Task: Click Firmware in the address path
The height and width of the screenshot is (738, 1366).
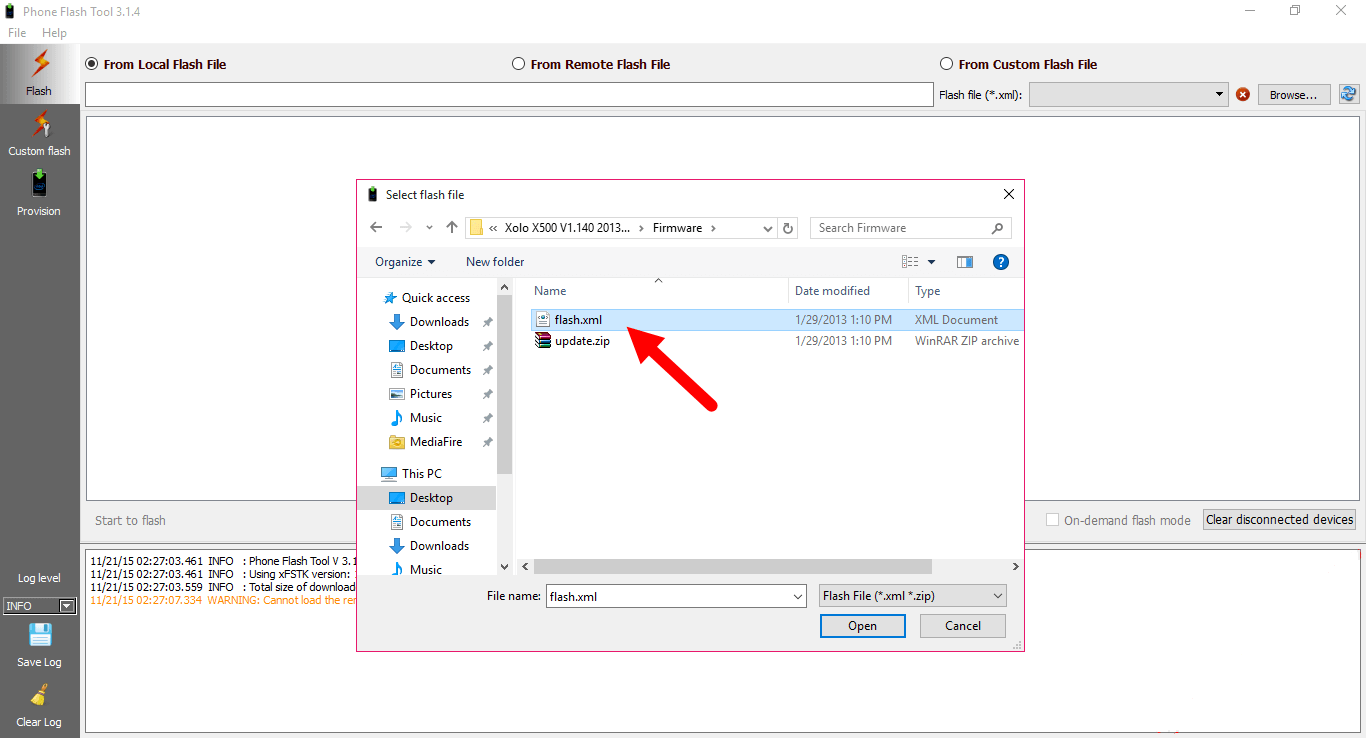Action: (677, 228)
